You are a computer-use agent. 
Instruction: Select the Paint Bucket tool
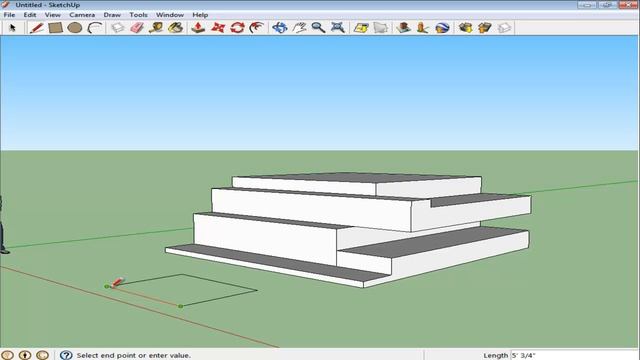coord(176,28)
